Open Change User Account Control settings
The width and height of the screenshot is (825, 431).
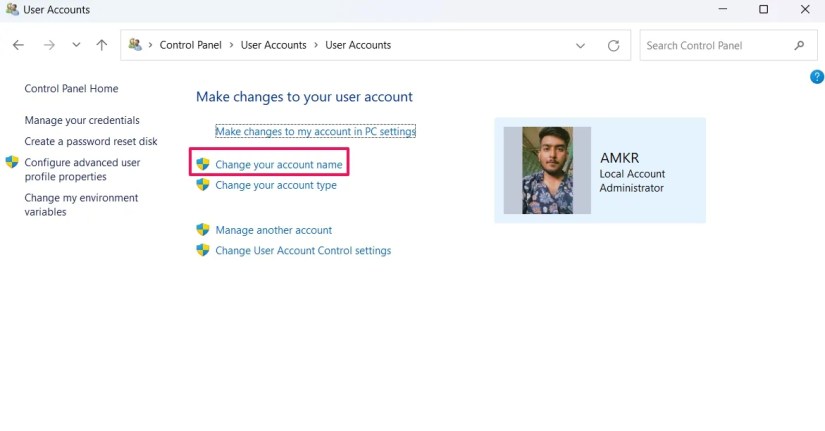tap(303, 250)
